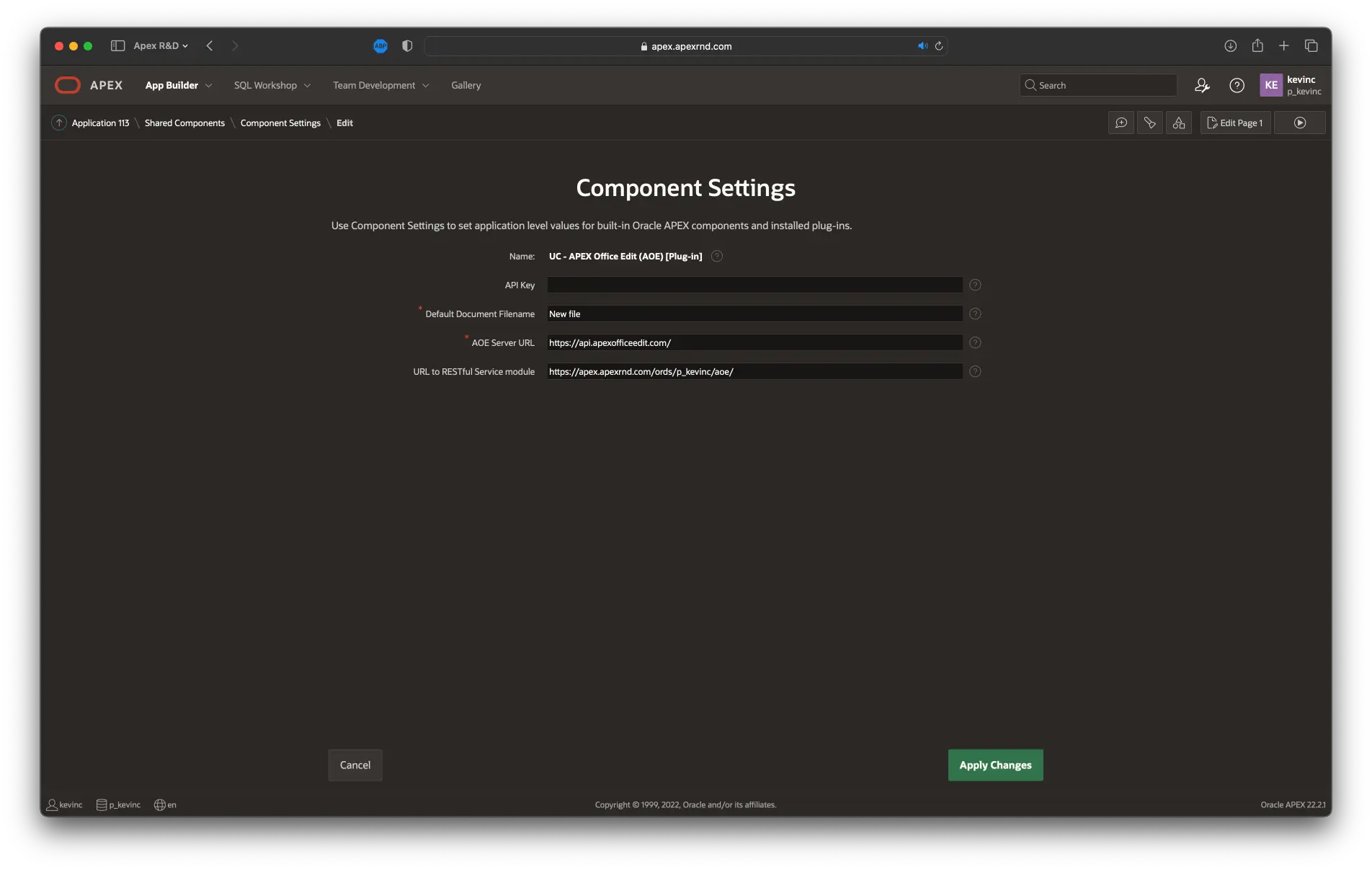Click the Oracle APEX logo icon

click(x=68, y=85)
